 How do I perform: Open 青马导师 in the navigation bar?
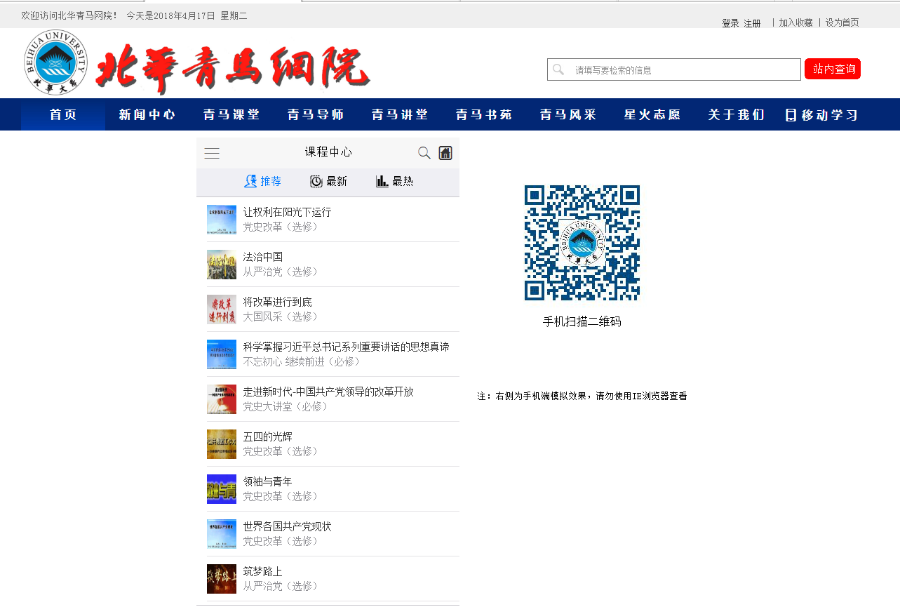pos(316,115)
